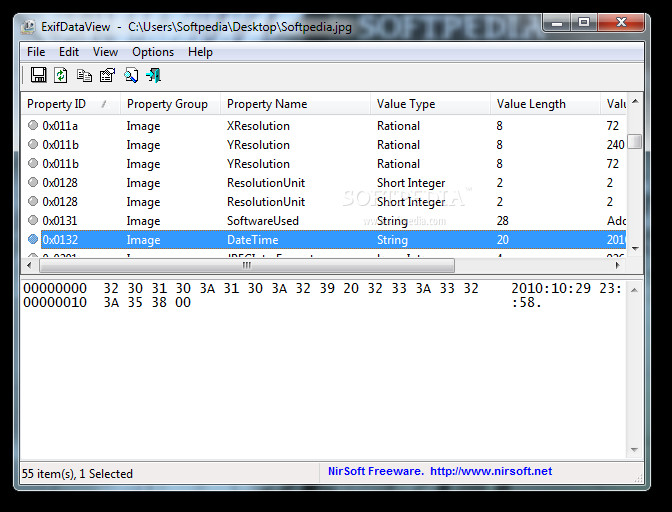
Task: Open the nirsoft.net link in status bar
Action: (x=490, y=471)
